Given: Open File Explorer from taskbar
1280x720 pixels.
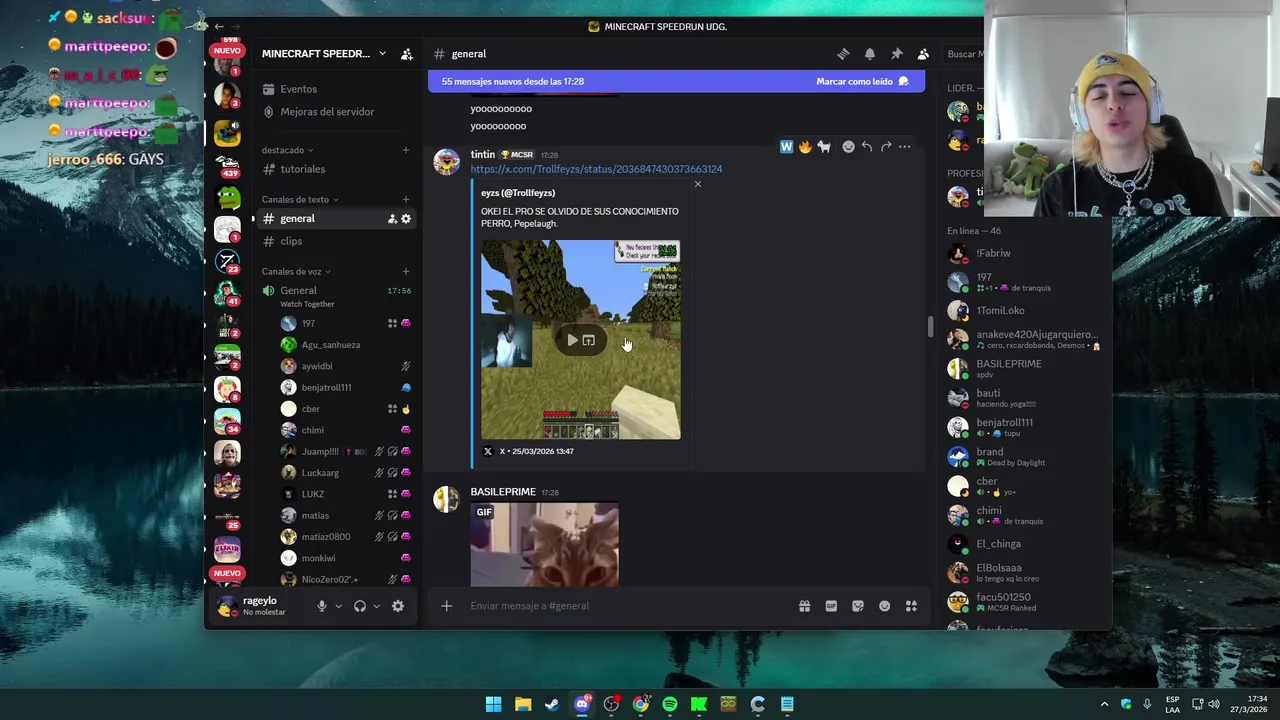Looking at the screenshot, I should [523, 704].
